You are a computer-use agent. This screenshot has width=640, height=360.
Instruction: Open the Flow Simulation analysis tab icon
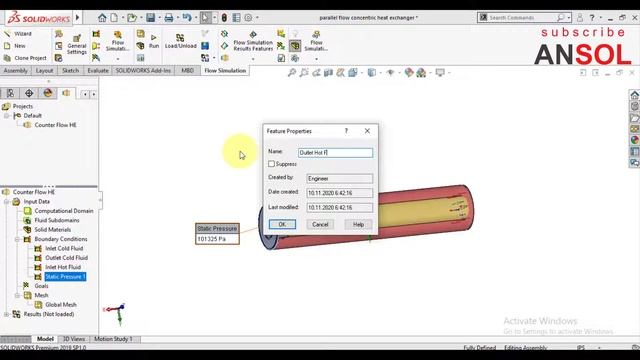[x=66, y=93]
